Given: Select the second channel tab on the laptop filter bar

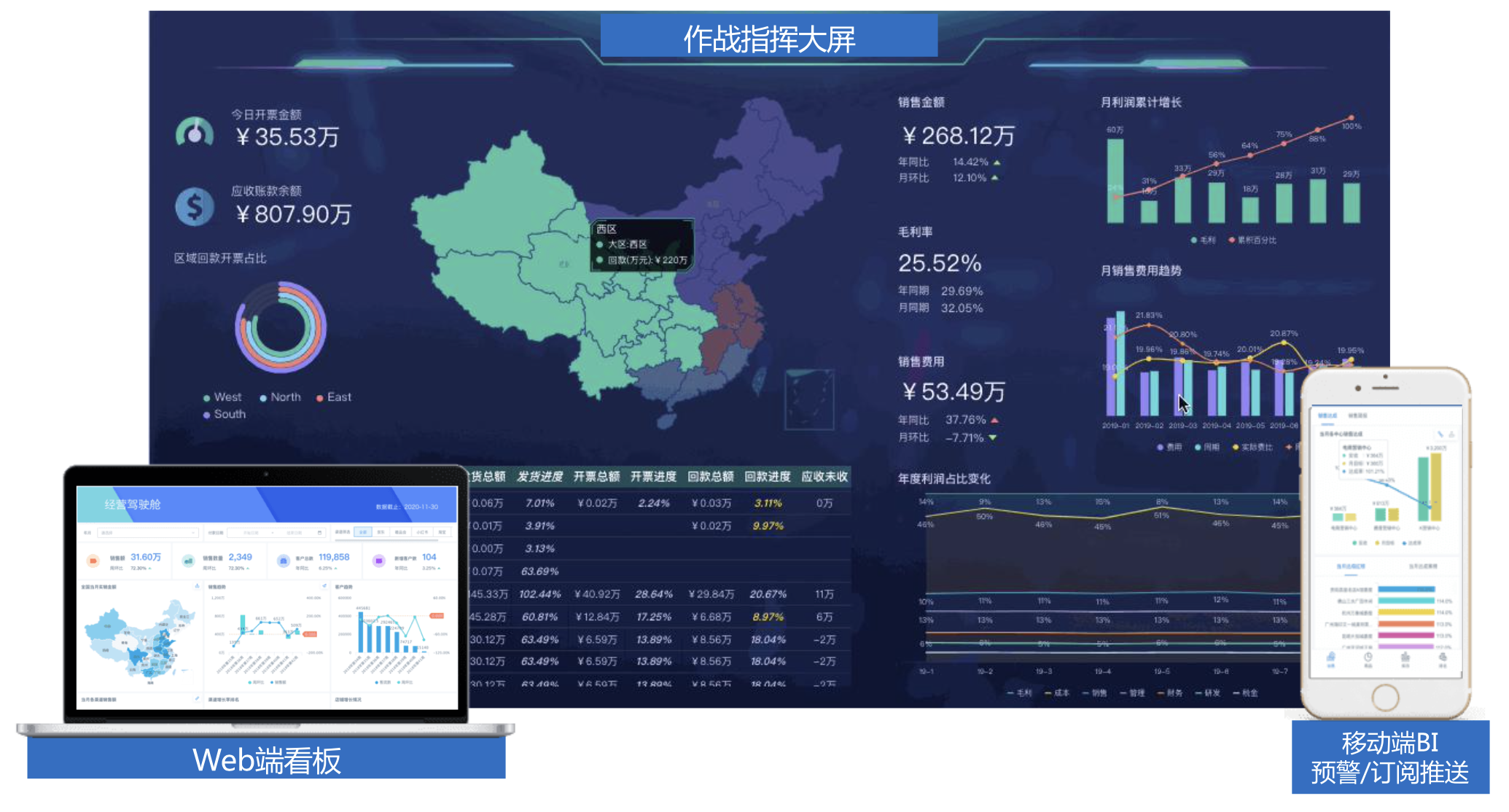Looking at the screenshot, I should click(x=381, y=532).
